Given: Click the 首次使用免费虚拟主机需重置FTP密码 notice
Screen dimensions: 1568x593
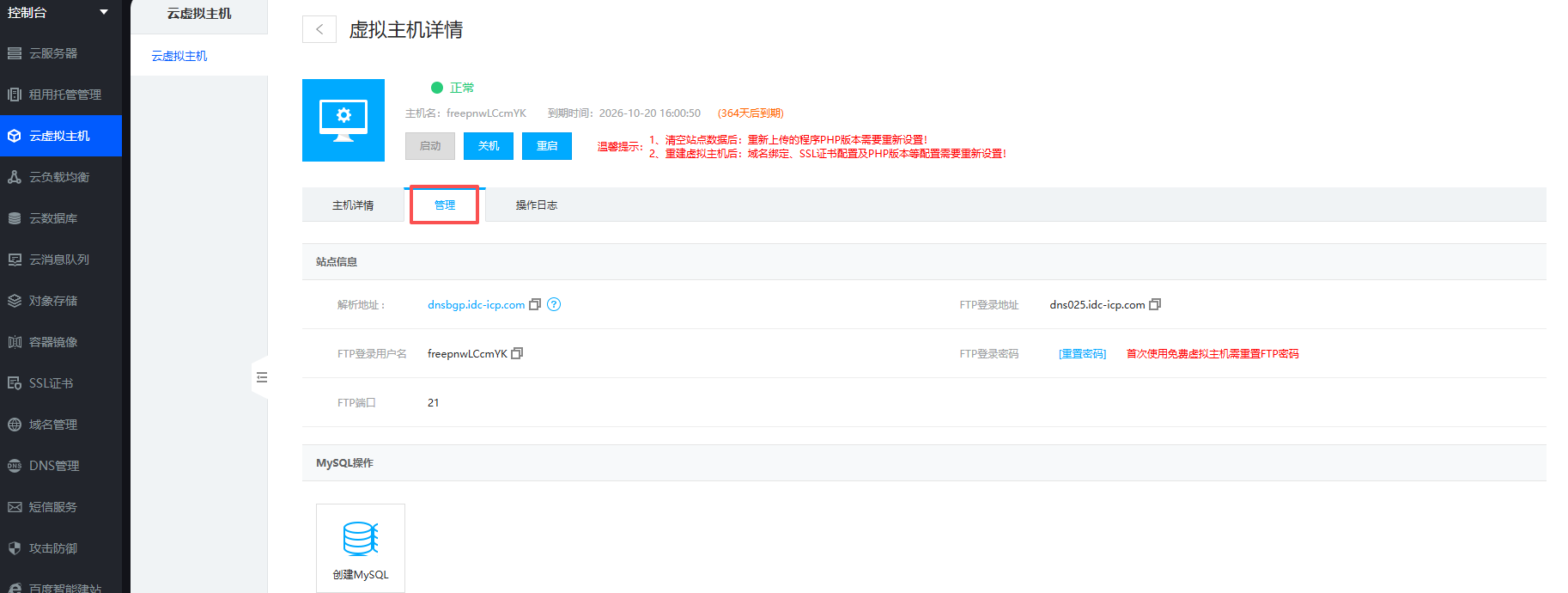Looking at the screenshot, I should [x=1212, y=354].
